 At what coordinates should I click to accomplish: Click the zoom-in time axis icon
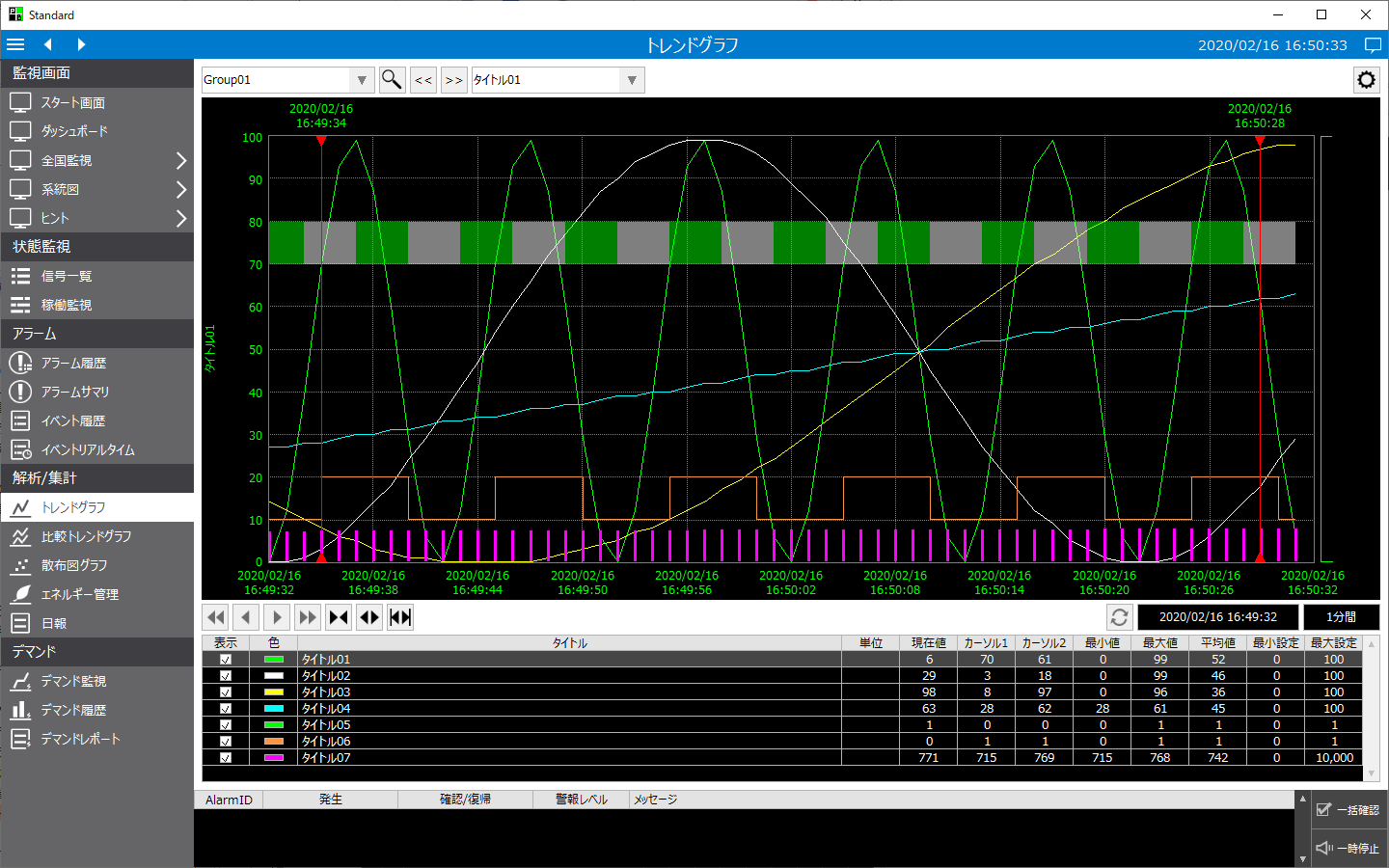(339, 617)
